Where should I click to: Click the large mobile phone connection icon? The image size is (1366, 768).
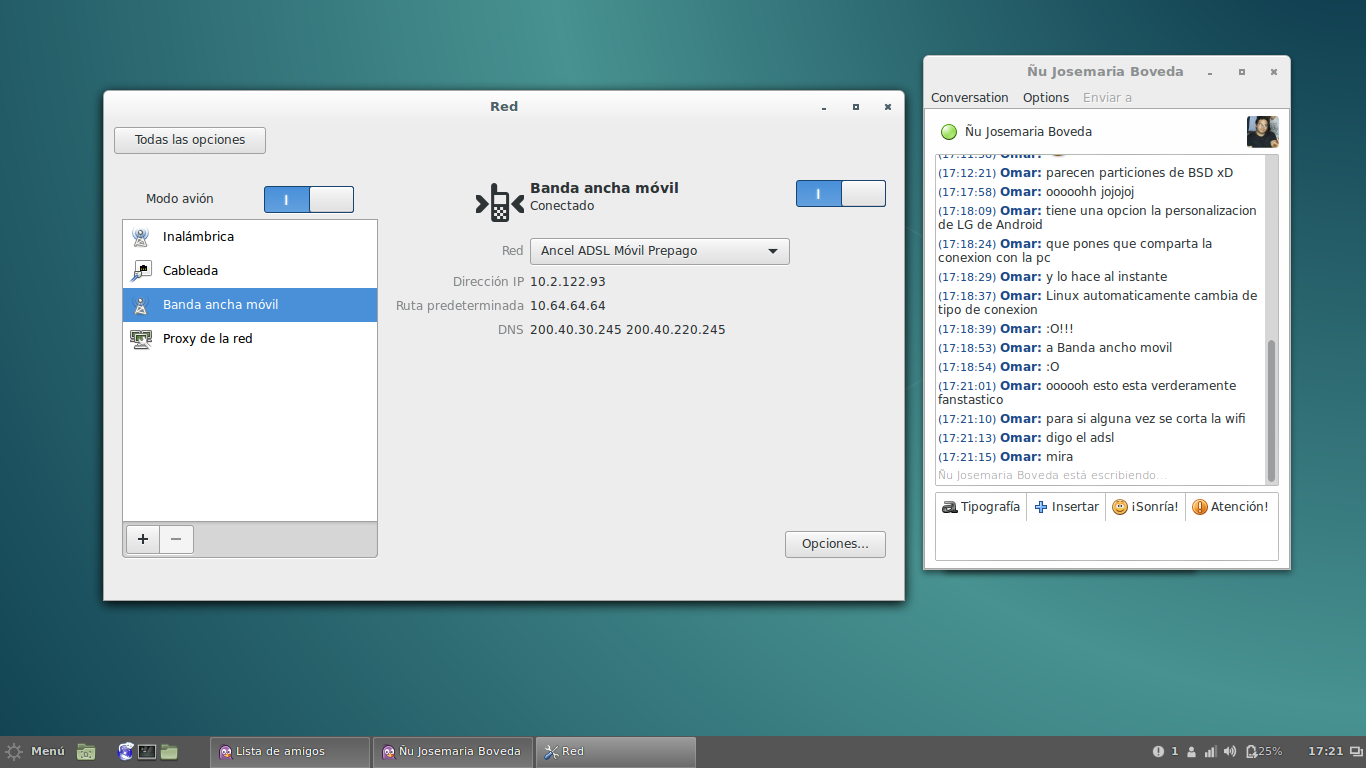[499, 202]
